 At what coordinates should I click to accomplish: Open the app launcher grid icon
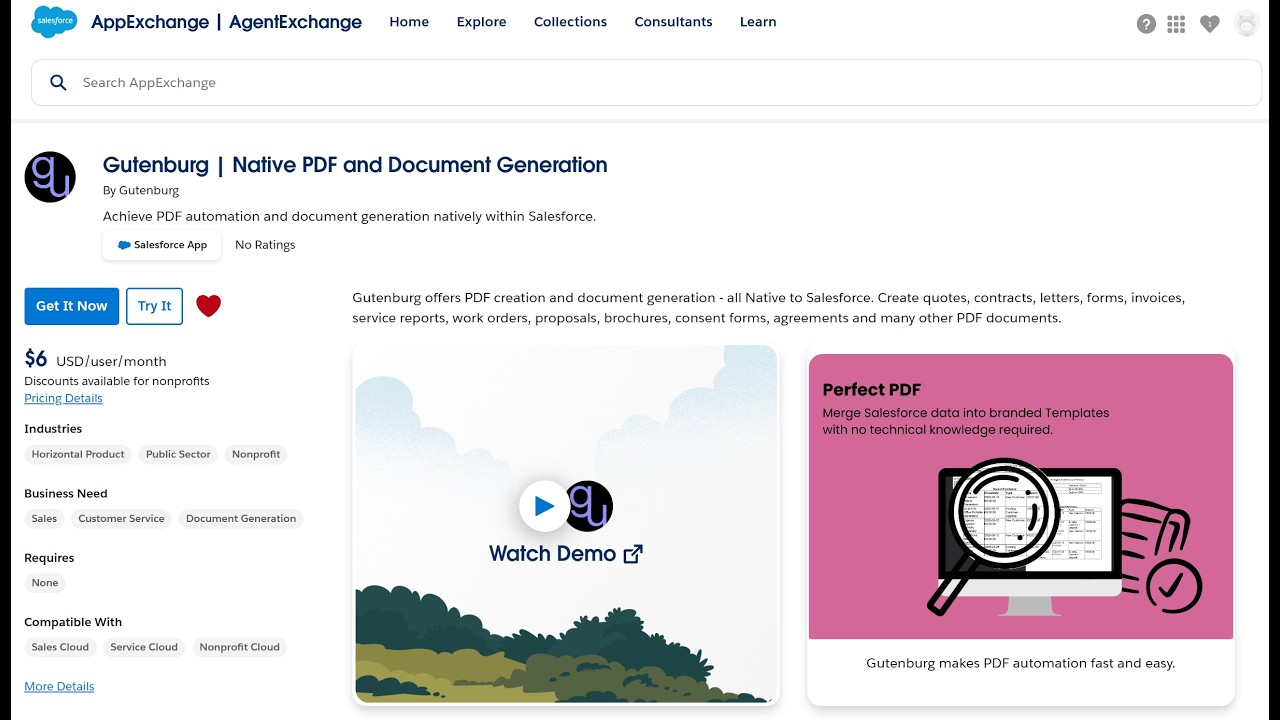click(1176, 24)
